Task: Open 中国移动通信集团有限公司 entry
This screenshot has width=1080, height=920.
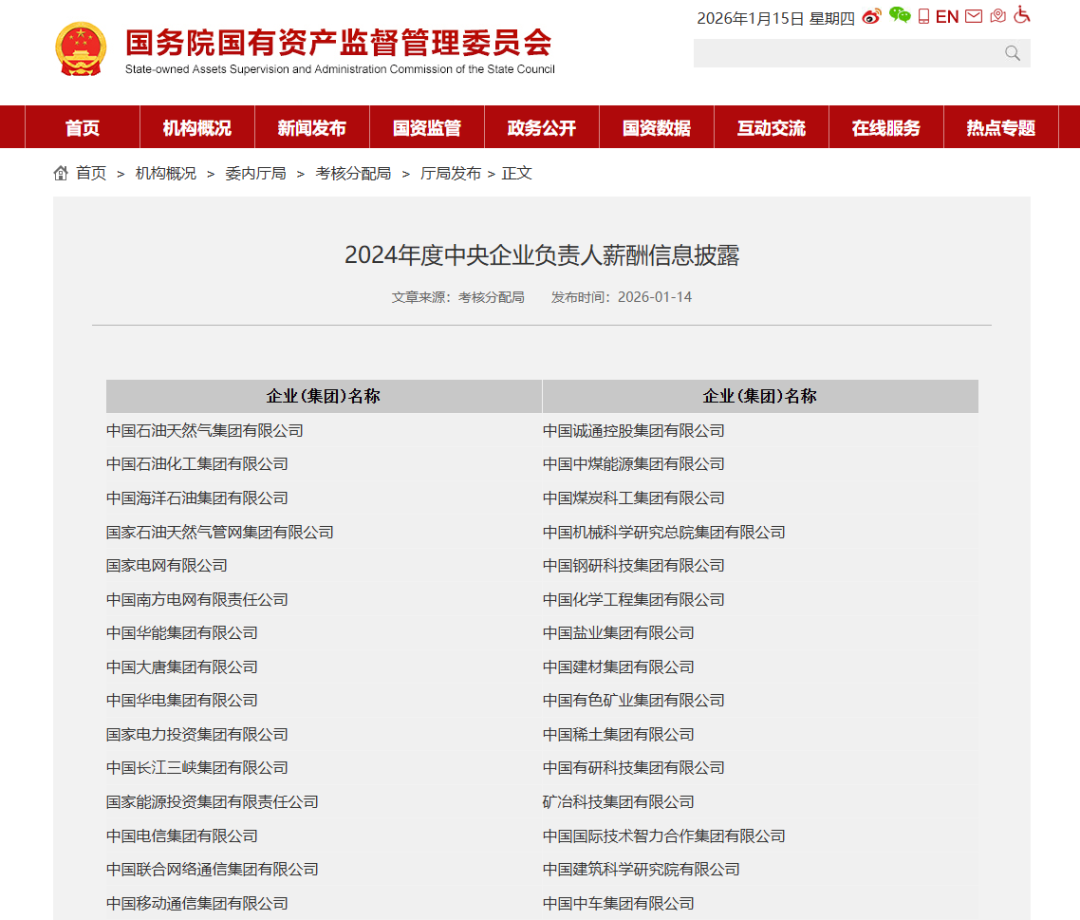Action: click(197, 904)
